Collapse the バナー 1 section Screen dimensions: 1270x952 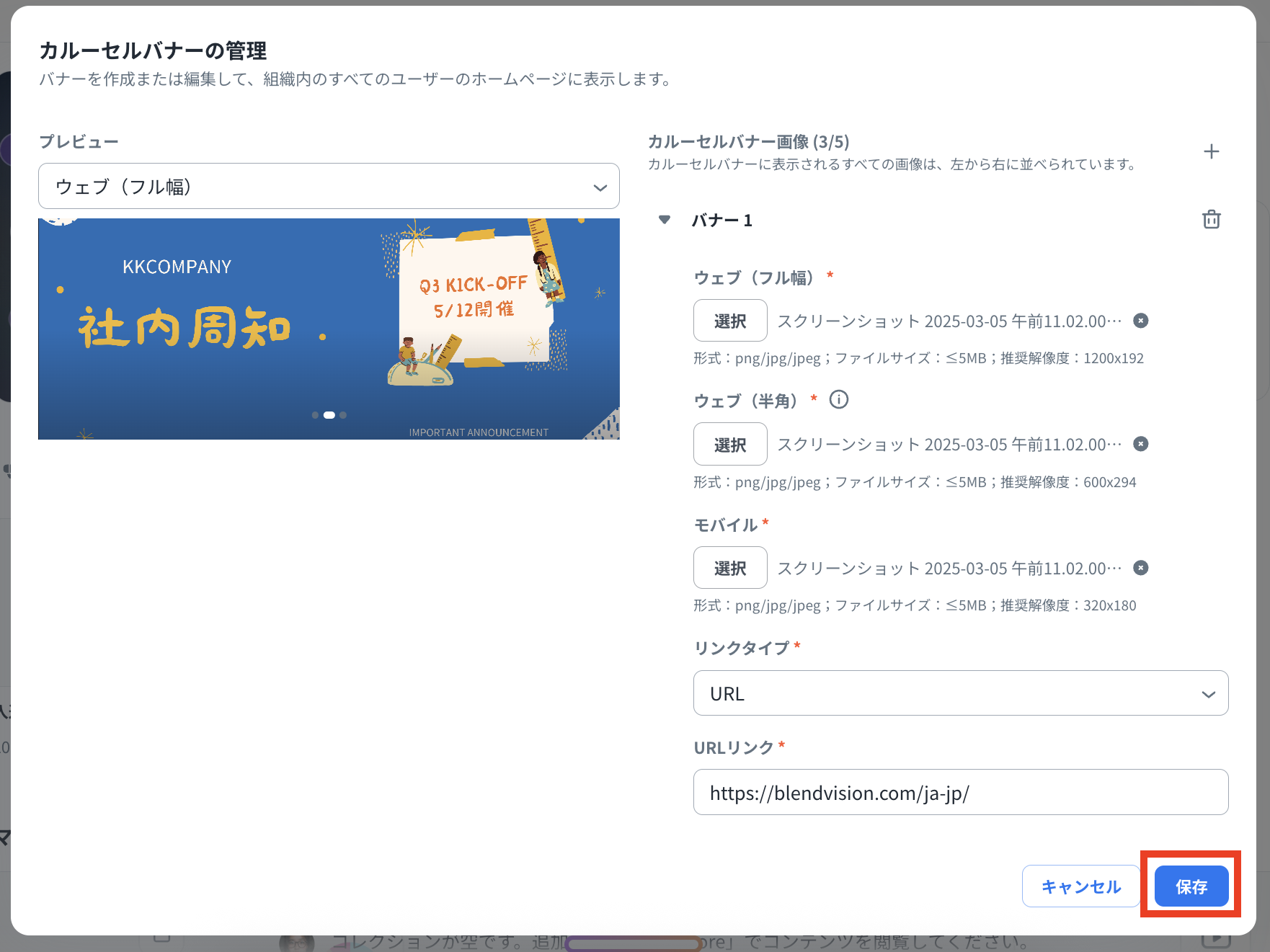click(x=665, y=220)
